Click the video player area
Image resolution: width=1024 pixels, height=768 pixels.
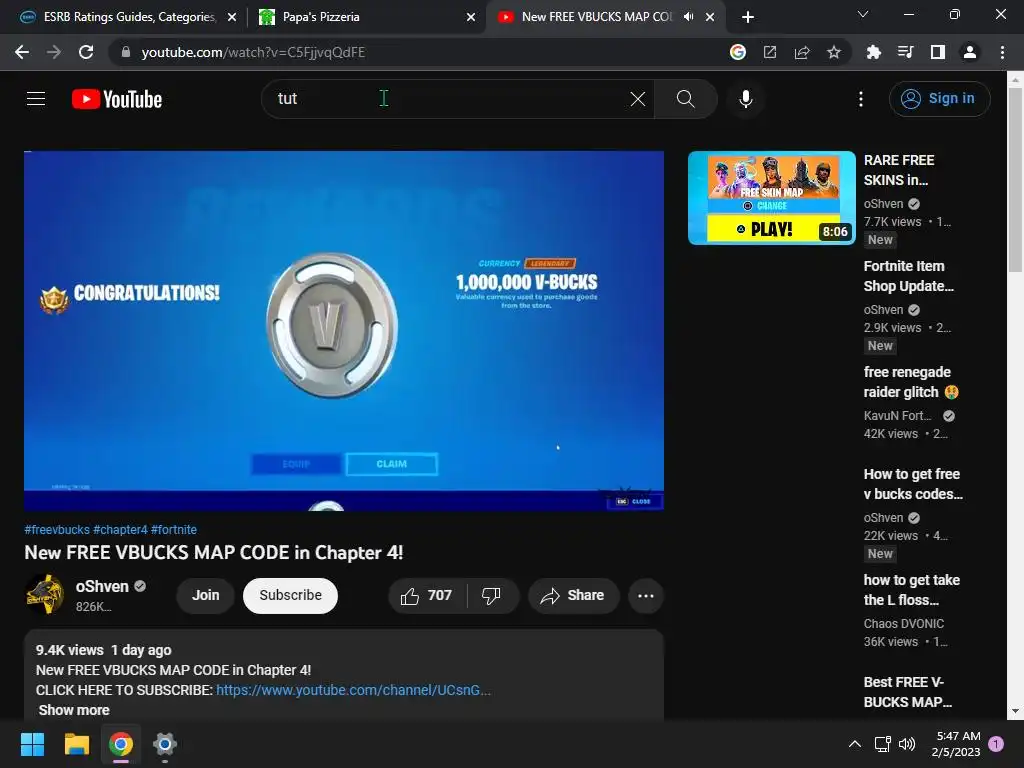pos(344,330)
